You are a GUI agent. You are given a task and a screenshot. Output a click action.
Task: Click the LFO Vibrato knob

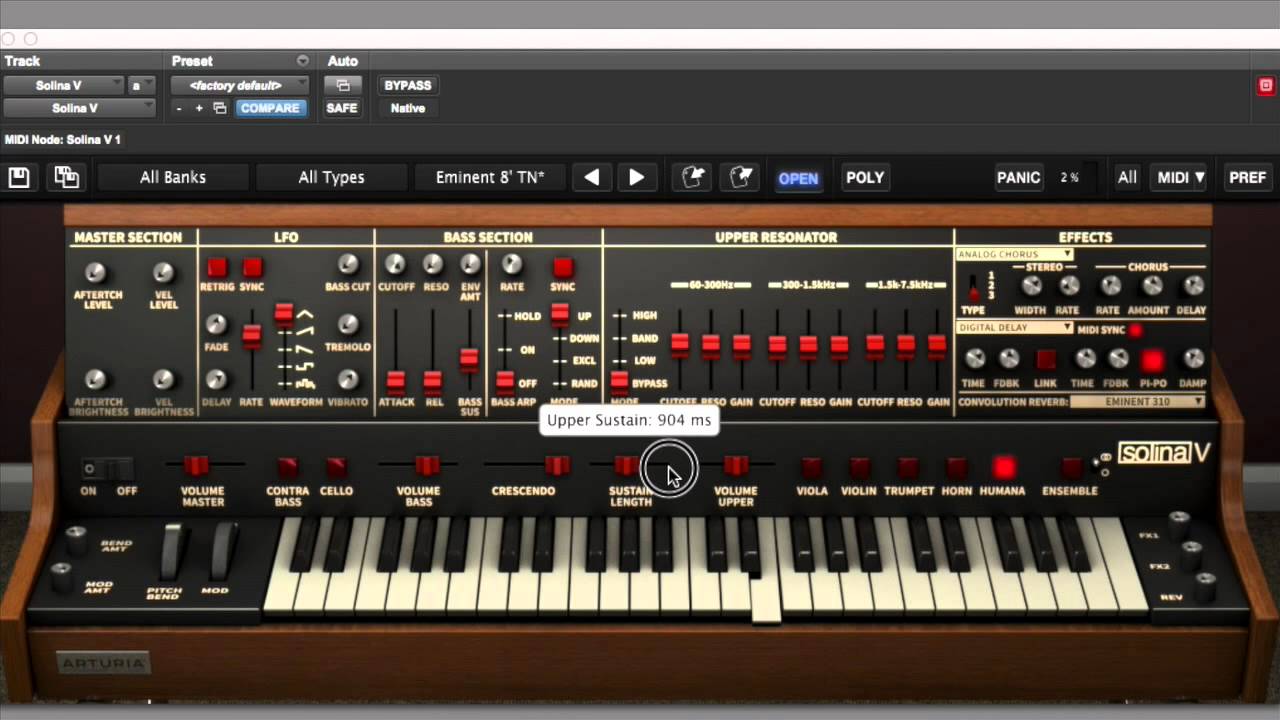[347, 380]
